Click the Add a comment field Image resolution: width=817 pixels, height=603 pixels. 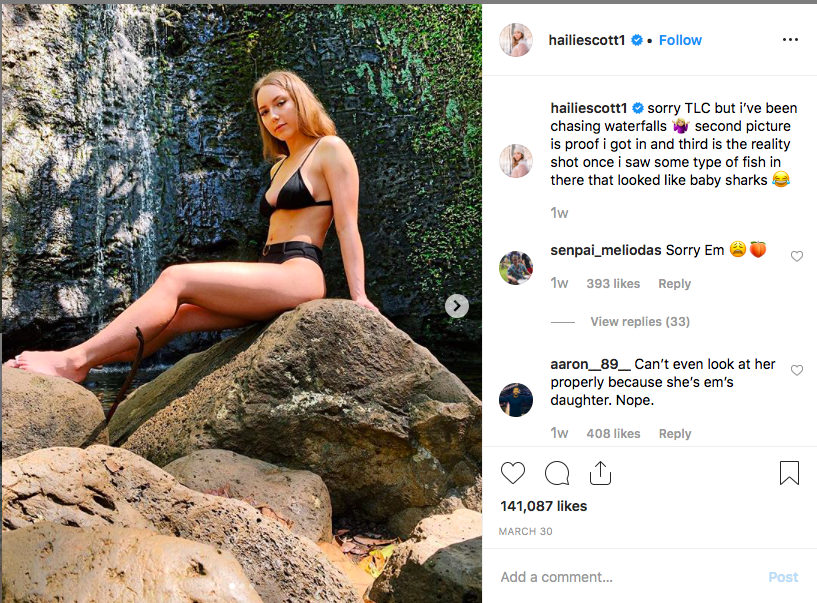620,577
